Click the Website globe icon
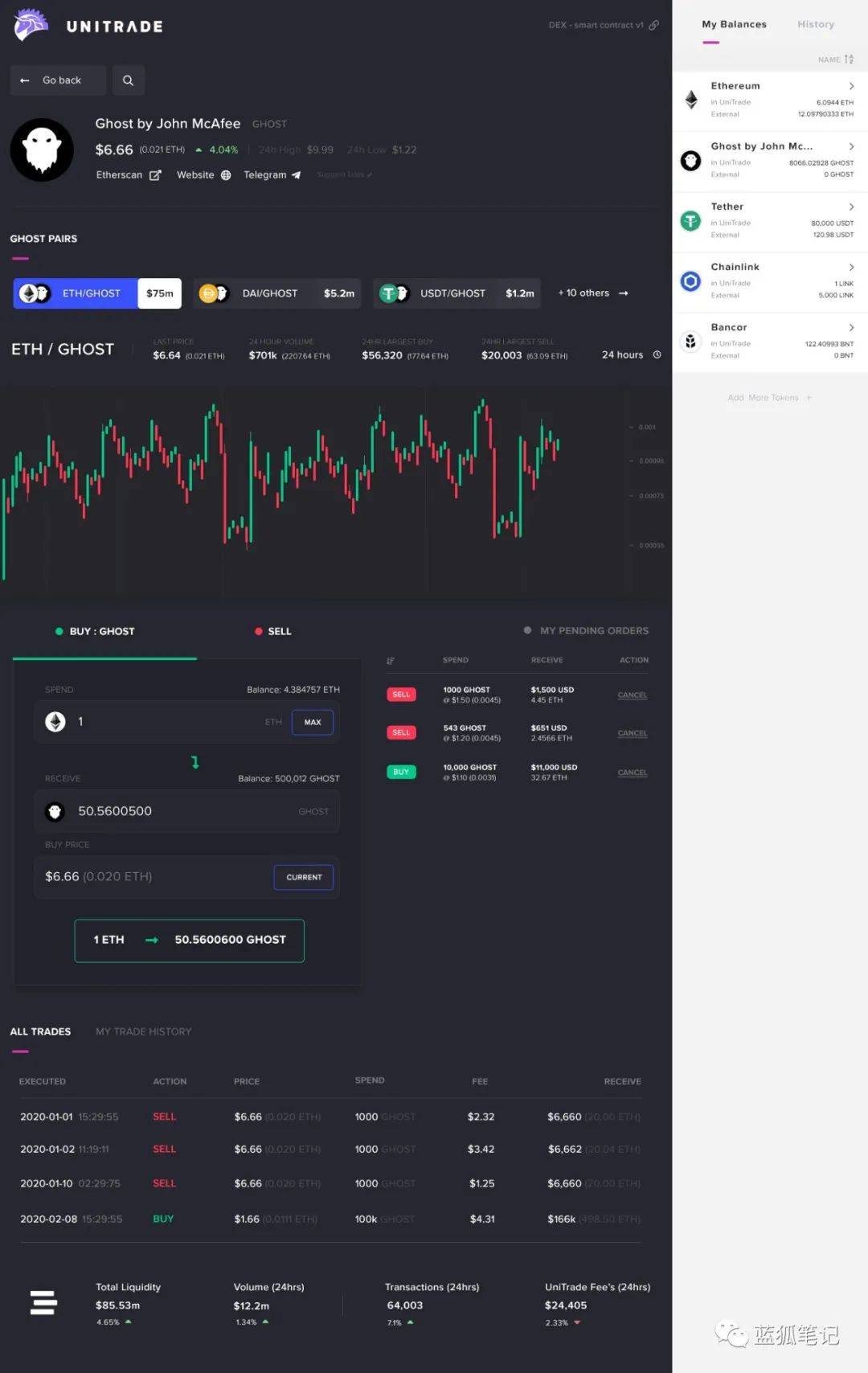 coord(226,175)
